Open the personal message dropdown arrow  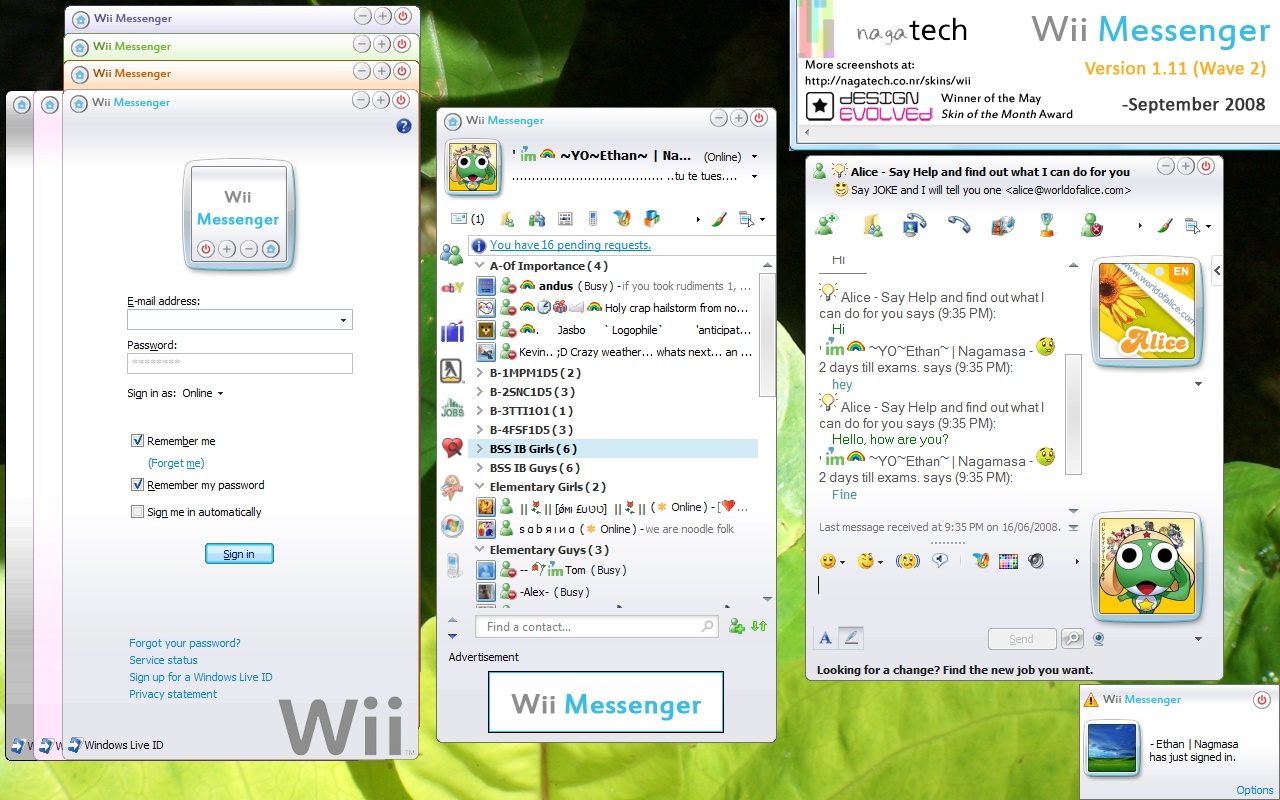click(754, 177)
